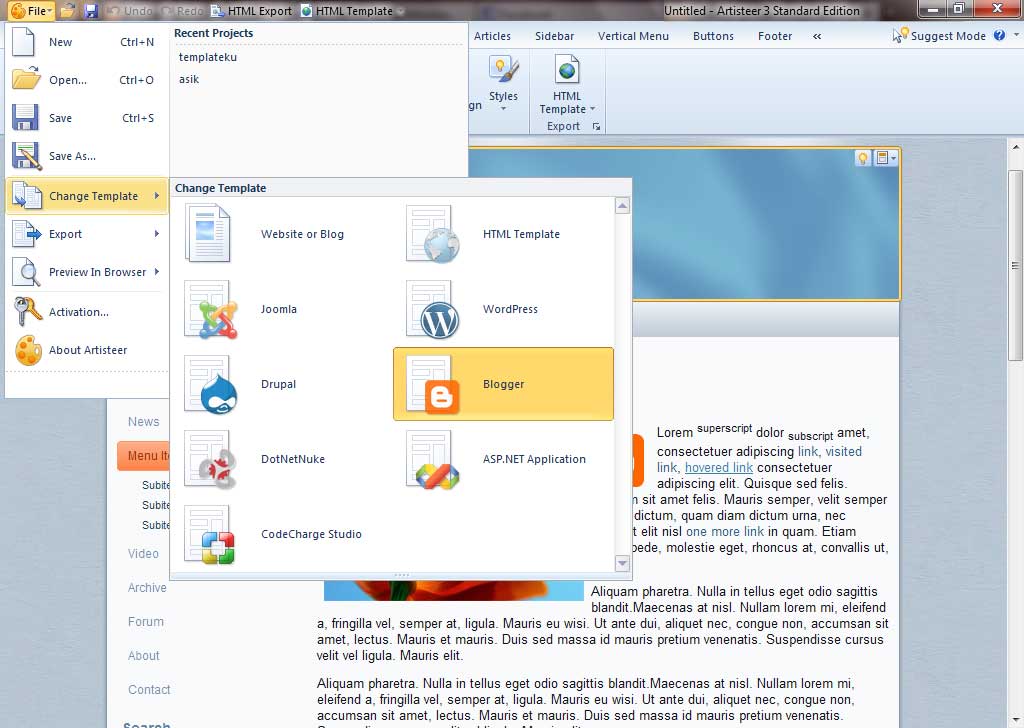Click the News vertical menu item
1024x728 pixels.
(x=144, y=422)
